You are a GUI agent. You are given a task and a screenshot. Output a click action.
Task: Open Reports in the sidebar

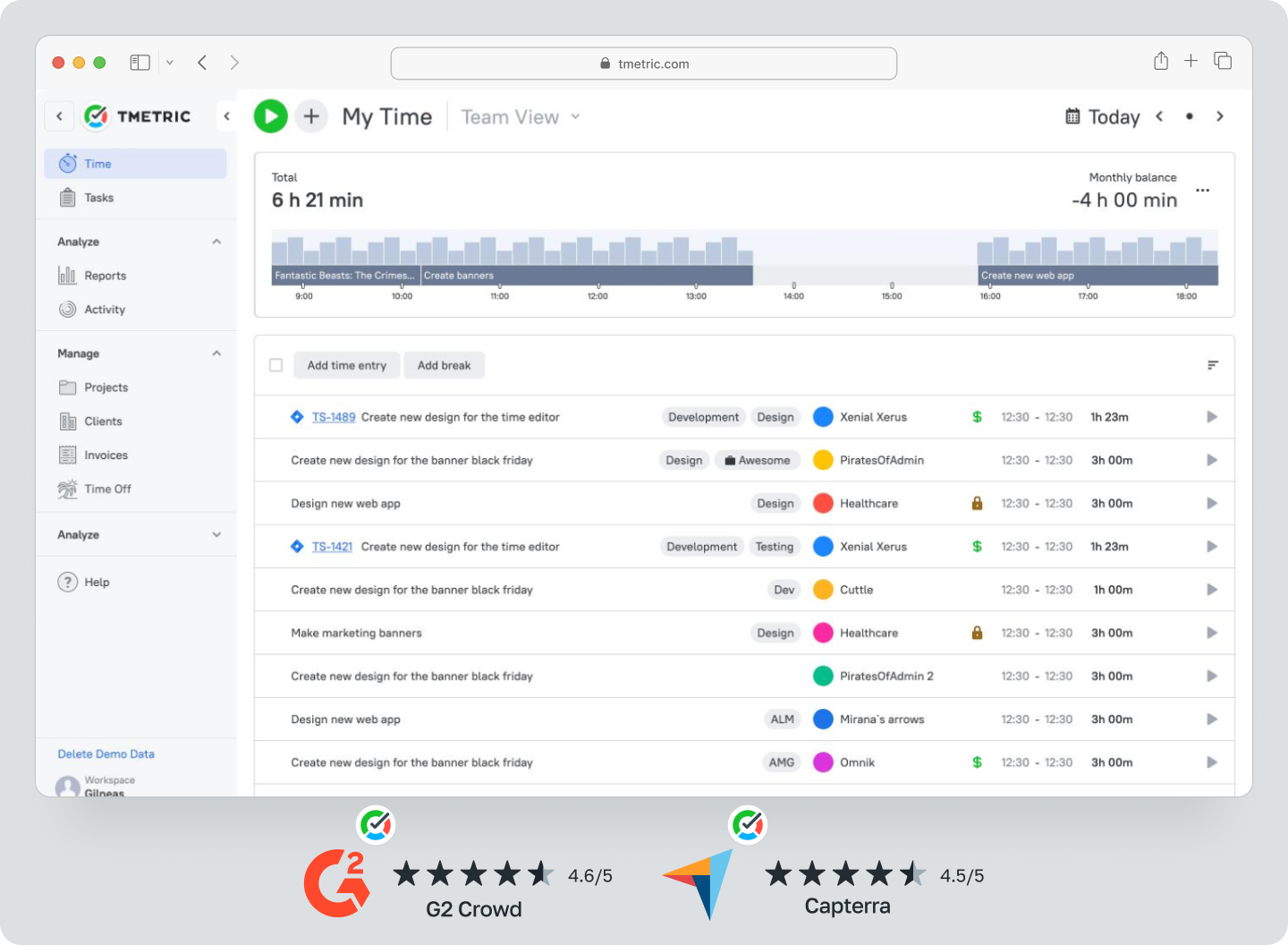pos(105,276)
